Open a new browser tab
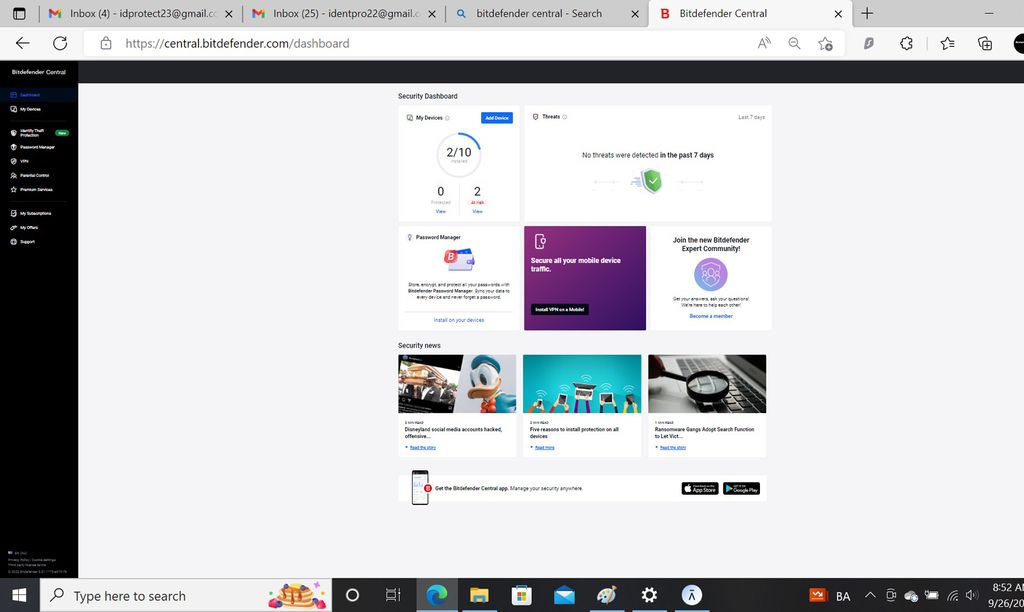This screenshot has height=612, width=1024. (x=866, y=13)
